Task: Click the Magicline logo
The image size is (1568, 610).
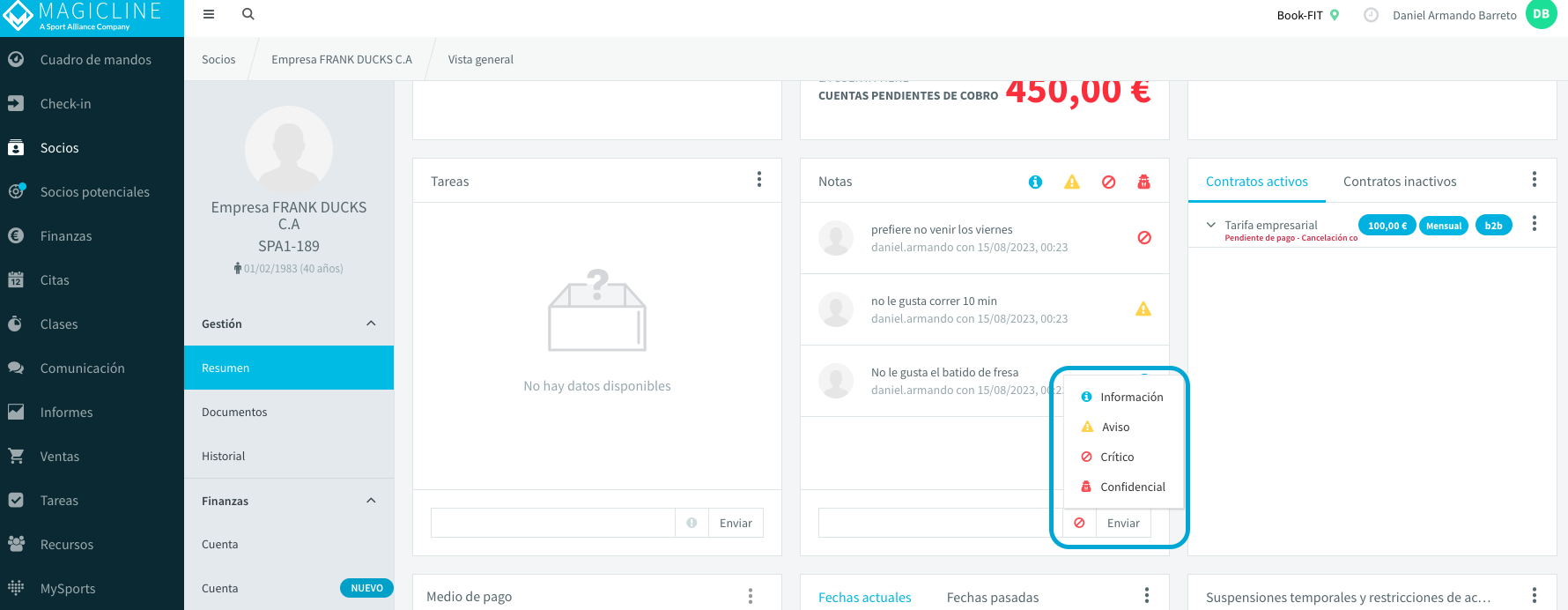Action: [92, 18]
